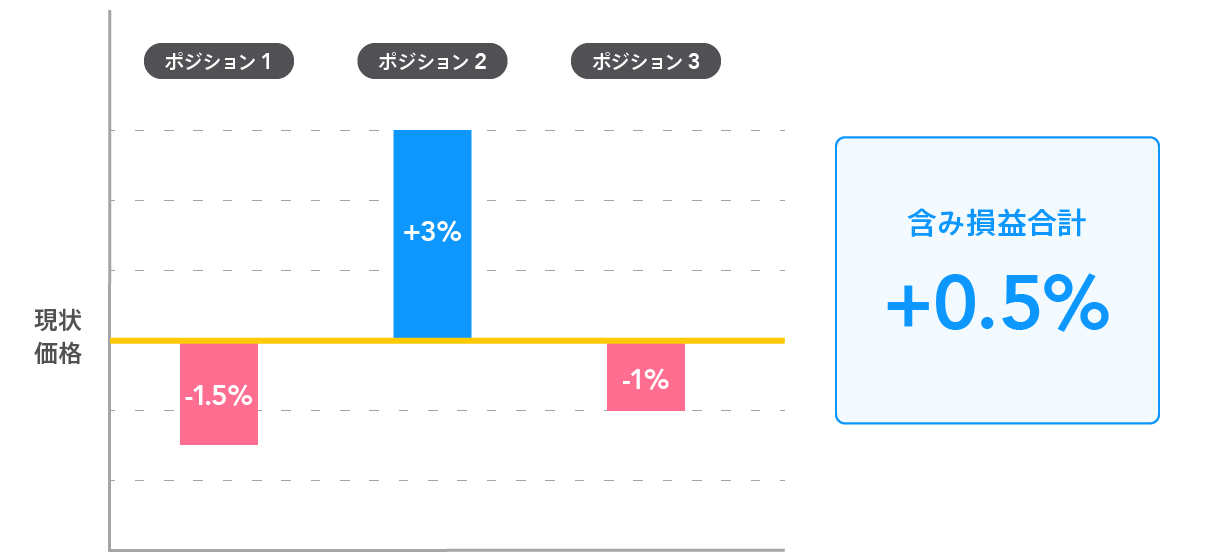
Task: Click the vertical gray chart axis
Action: point(109,280)
